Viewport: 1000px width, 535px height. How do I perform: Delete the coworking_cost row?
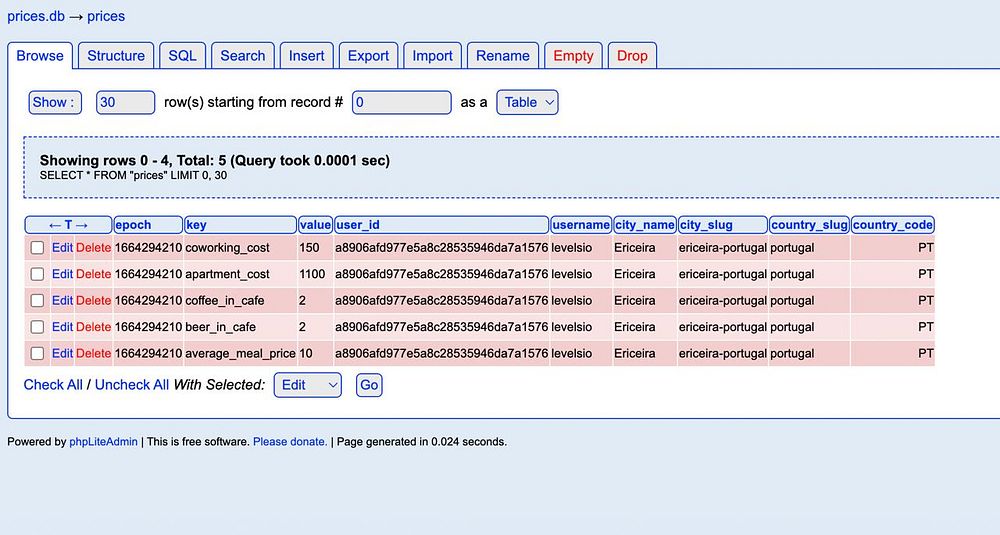pyautogui.click(x=94, y=247)
